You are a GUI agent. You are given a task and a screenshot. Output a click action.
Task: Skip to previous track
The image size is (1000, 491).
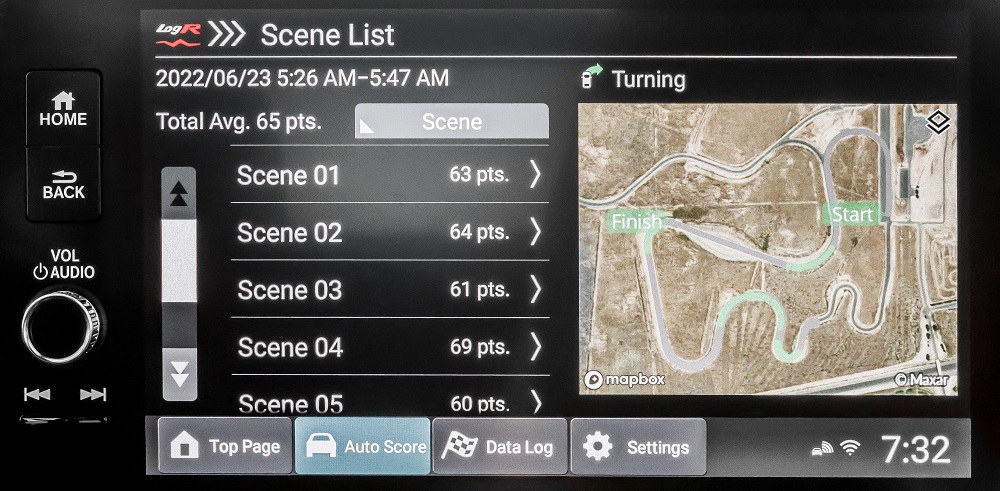pos(37,395)
